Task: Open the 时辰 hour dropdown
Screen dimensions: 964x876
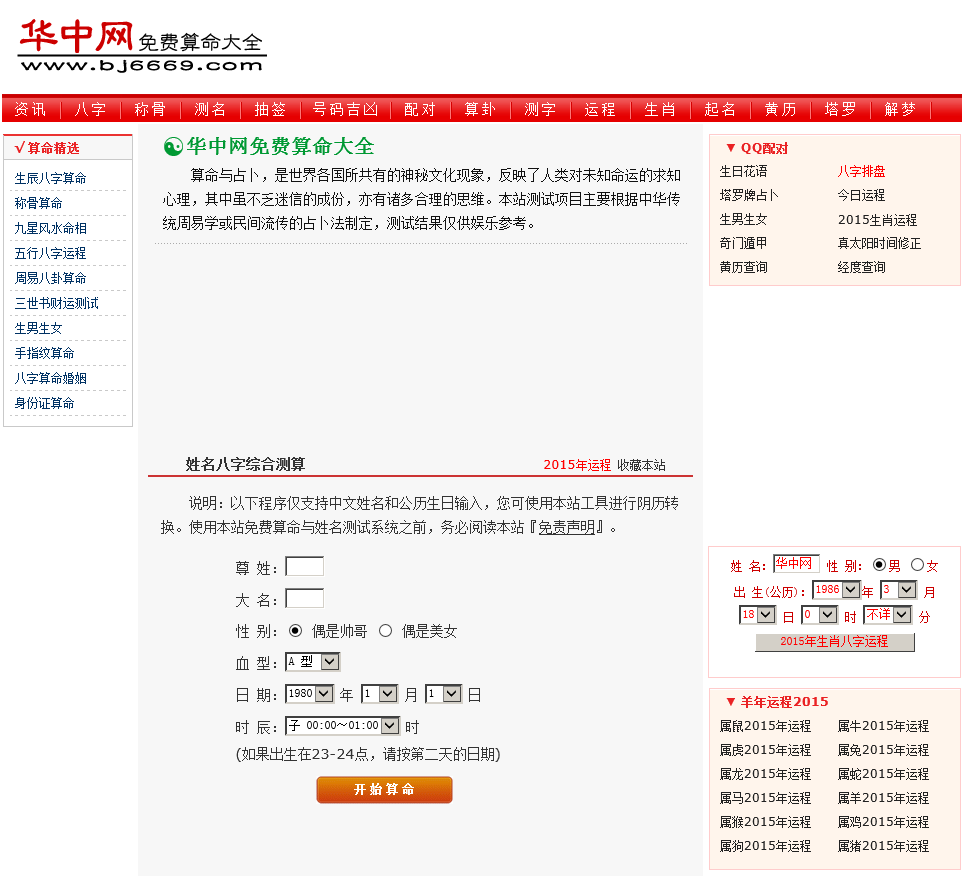Action: 342,726
